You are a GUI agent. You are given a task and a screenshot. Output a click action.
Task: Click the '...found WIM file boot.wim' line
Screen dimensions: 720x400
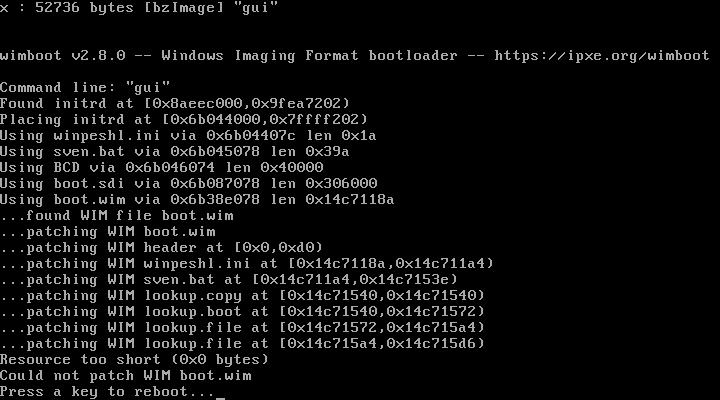117,215
